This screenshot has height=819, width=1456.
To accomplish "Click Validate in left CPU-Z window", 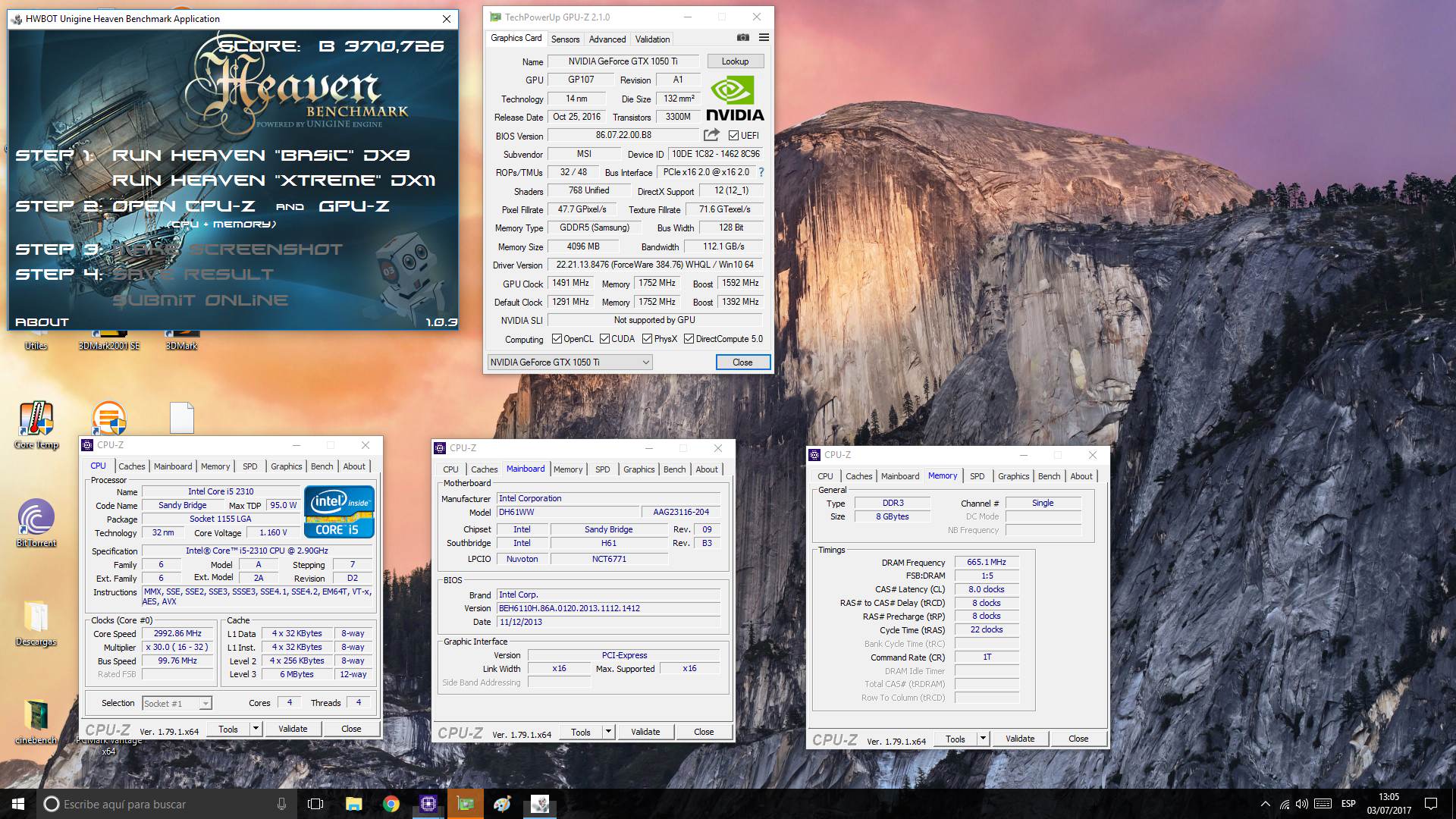I will [293, 729].
